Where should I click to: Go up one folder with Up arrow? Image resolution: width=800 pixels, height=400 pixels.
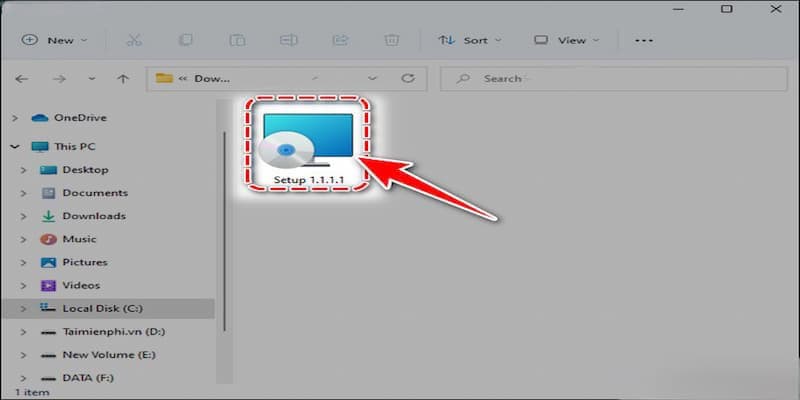tap(122, 78)
